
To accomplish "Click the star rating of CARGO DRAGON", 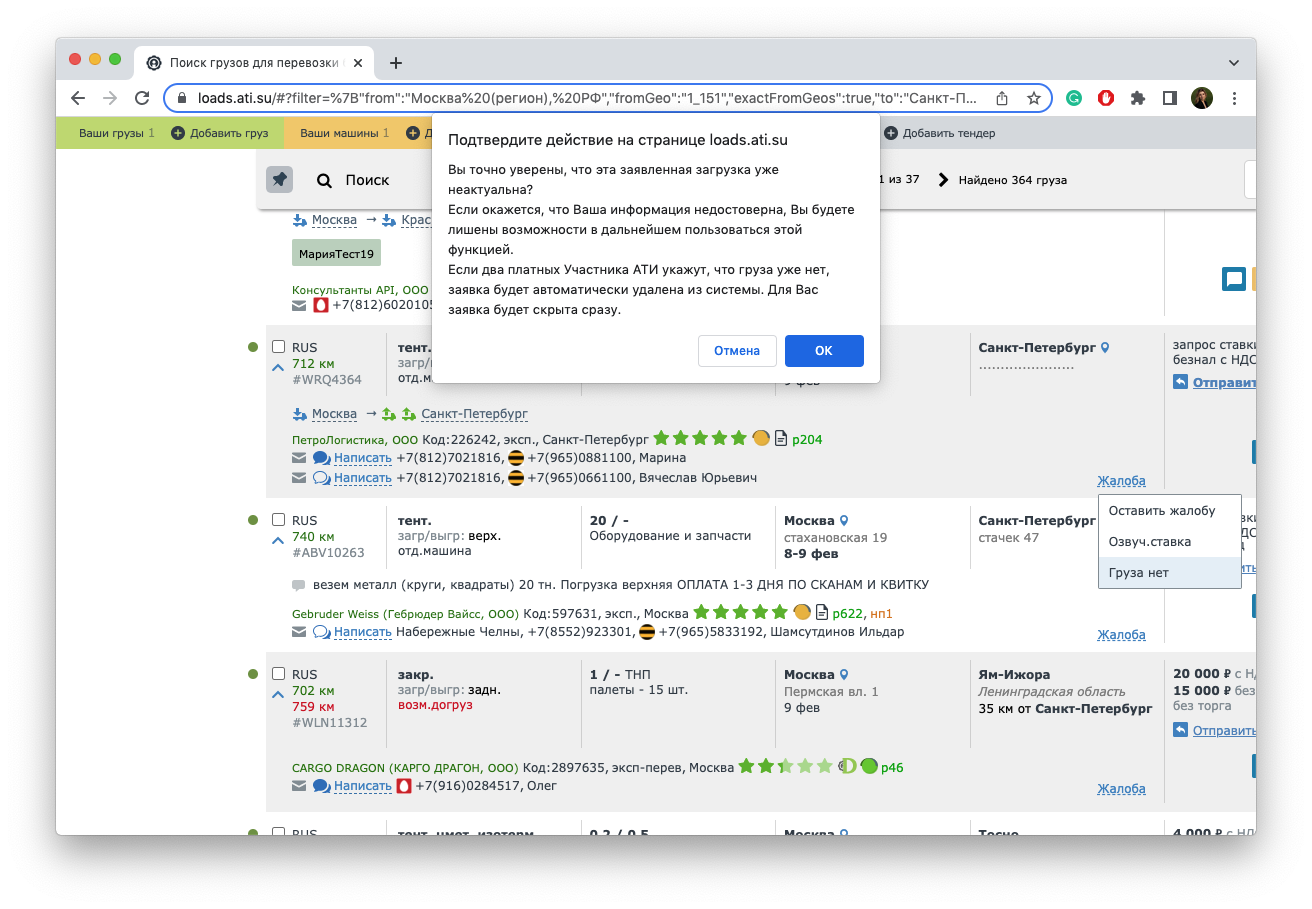I will pyautogui.click(x=785, y=766).
